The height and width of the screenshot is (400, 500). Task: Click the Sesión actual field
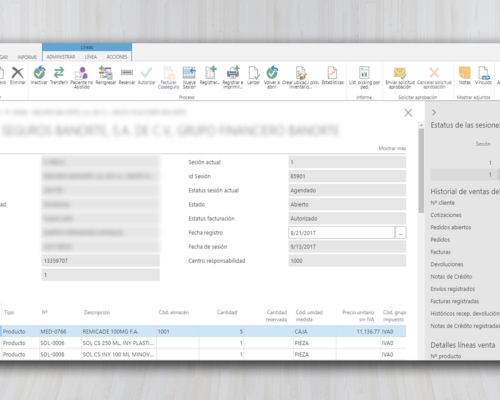tap(347, 162)
